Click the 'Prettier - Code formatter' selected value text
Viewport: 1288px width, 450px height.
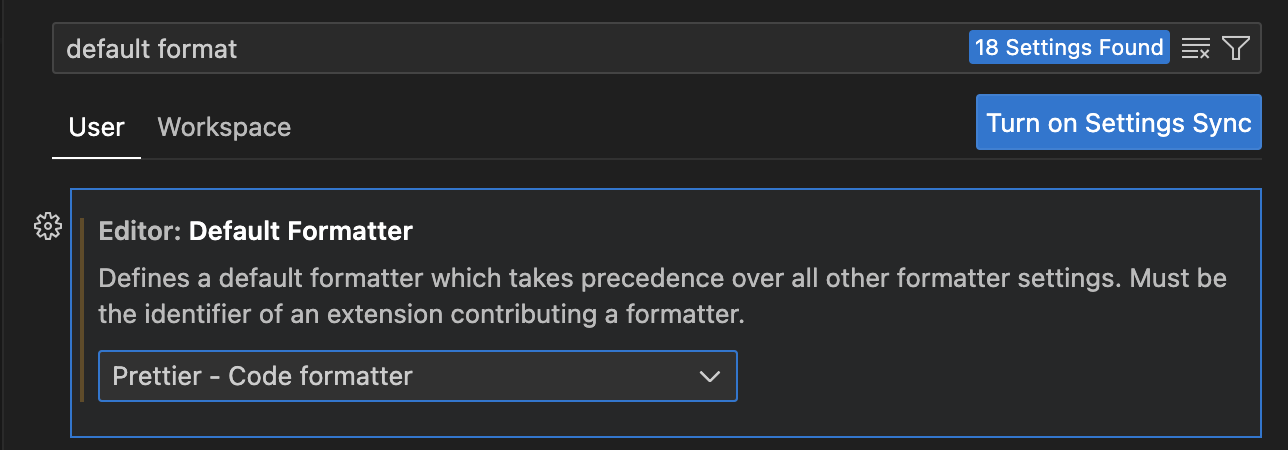(262, 376)
